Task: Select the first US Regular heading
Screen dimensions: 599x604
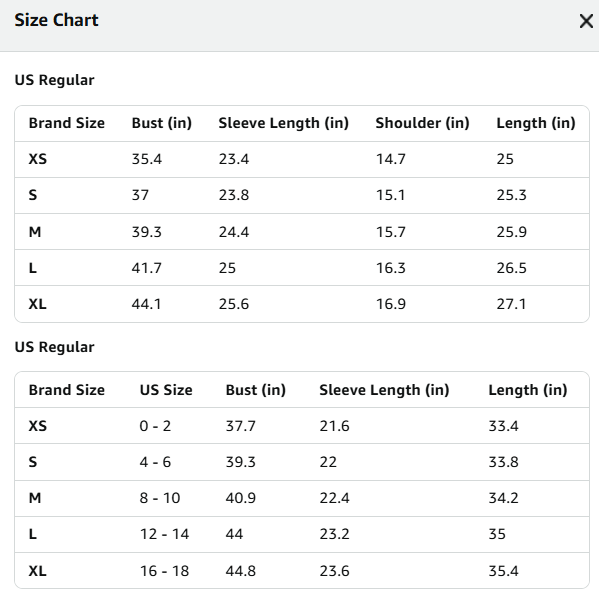Action: point(54,80)
